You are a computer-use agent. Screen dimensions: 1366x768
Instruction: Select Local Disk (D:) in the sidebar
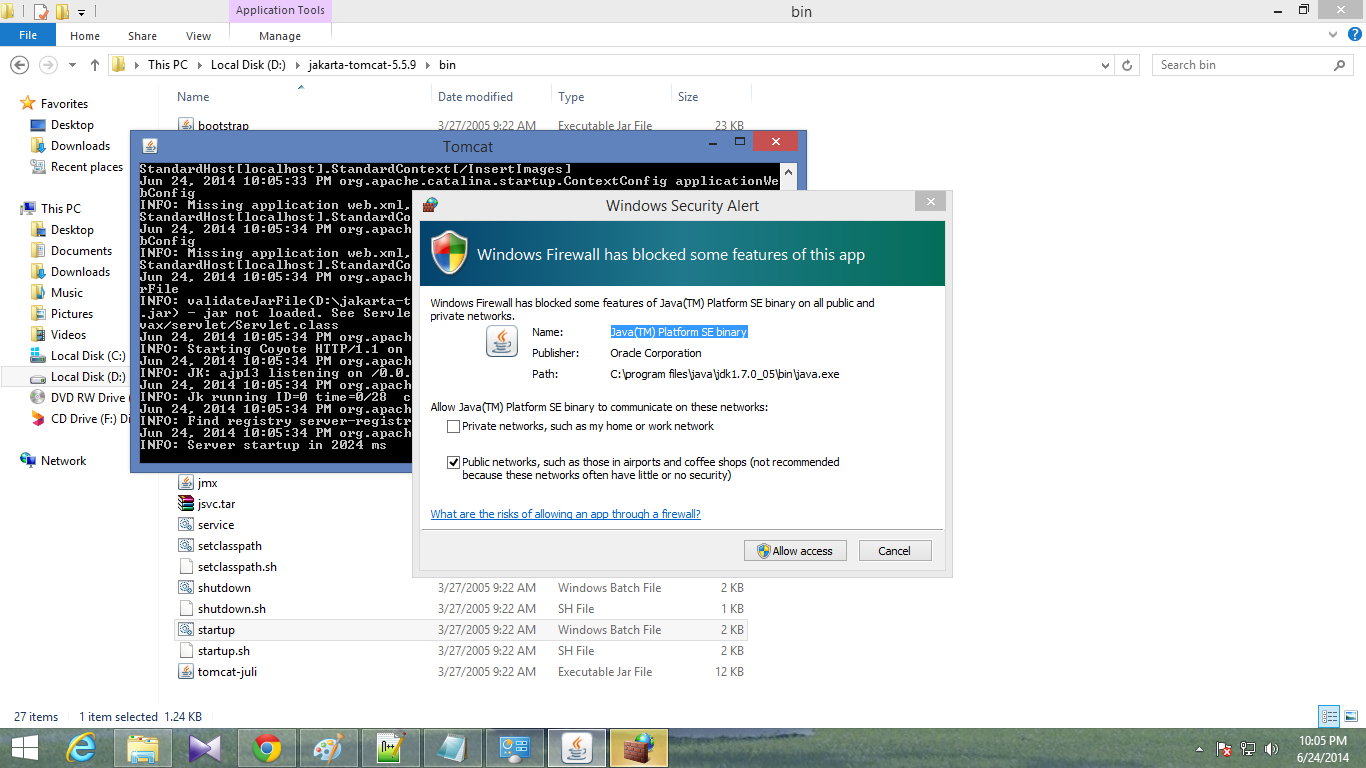[x=88, y=376]
